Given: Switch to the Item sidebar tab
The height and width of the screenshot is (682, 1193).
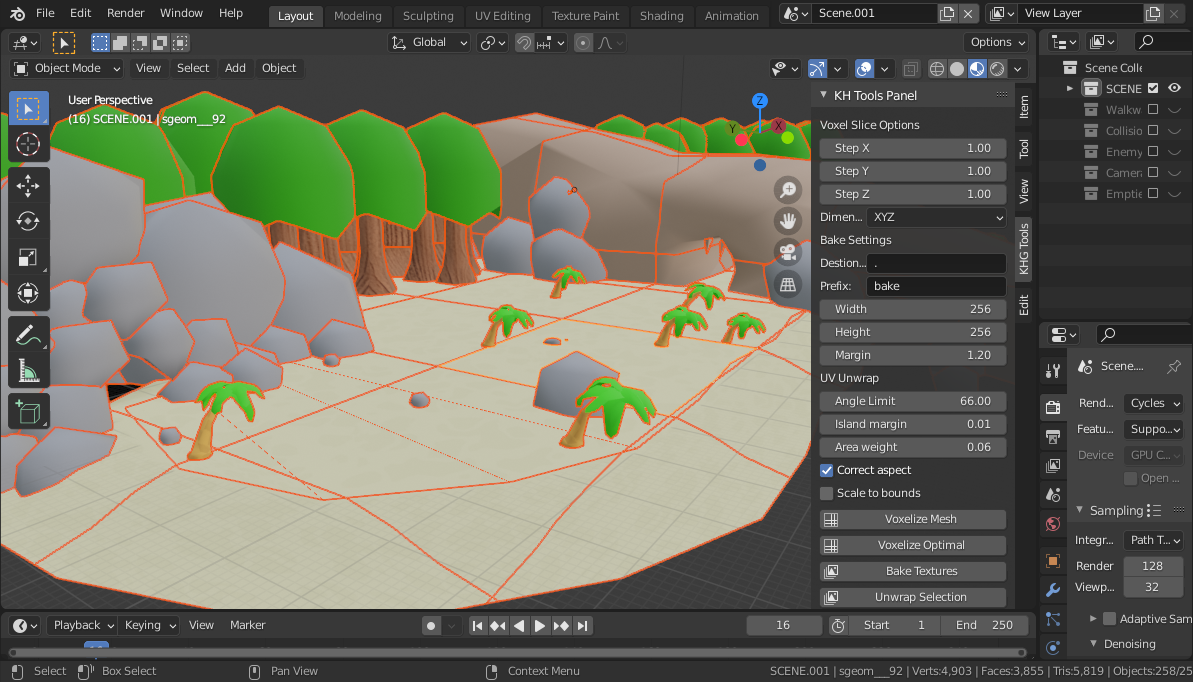Looking at the screenshot, I should [1024, 106].
